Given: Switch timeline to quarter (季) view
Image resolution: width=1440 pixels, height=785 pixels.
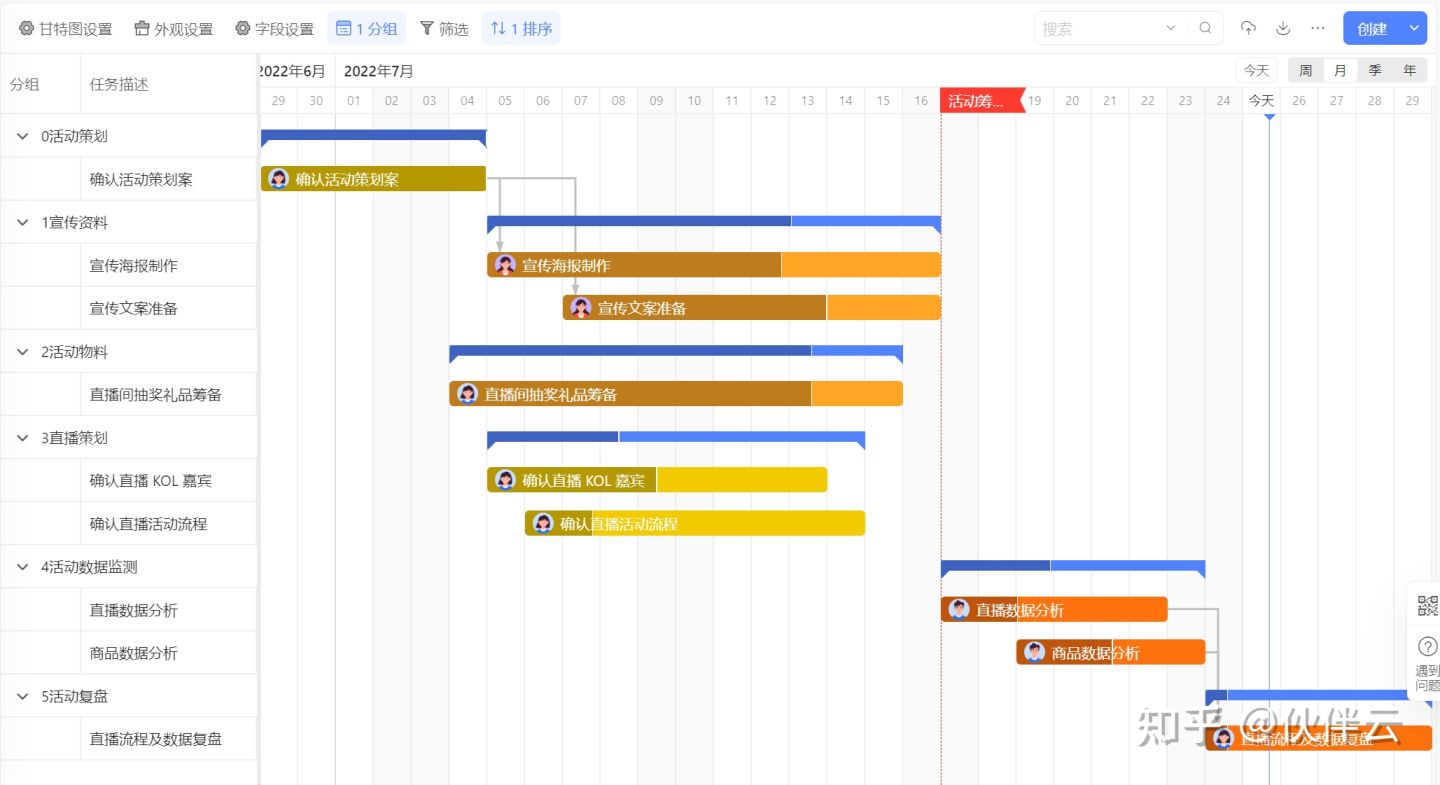Looking at the screenshot, I should 1375,70.
